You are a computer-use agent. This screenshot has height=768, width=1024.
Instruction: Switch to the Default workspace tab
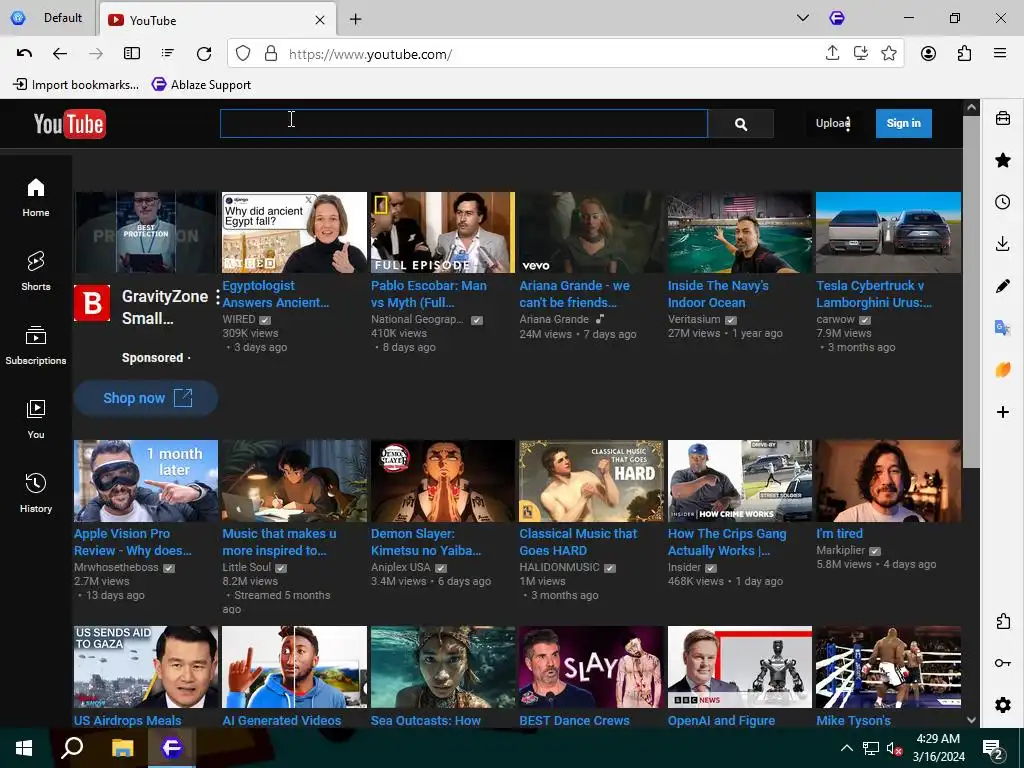tap(49, 18)
